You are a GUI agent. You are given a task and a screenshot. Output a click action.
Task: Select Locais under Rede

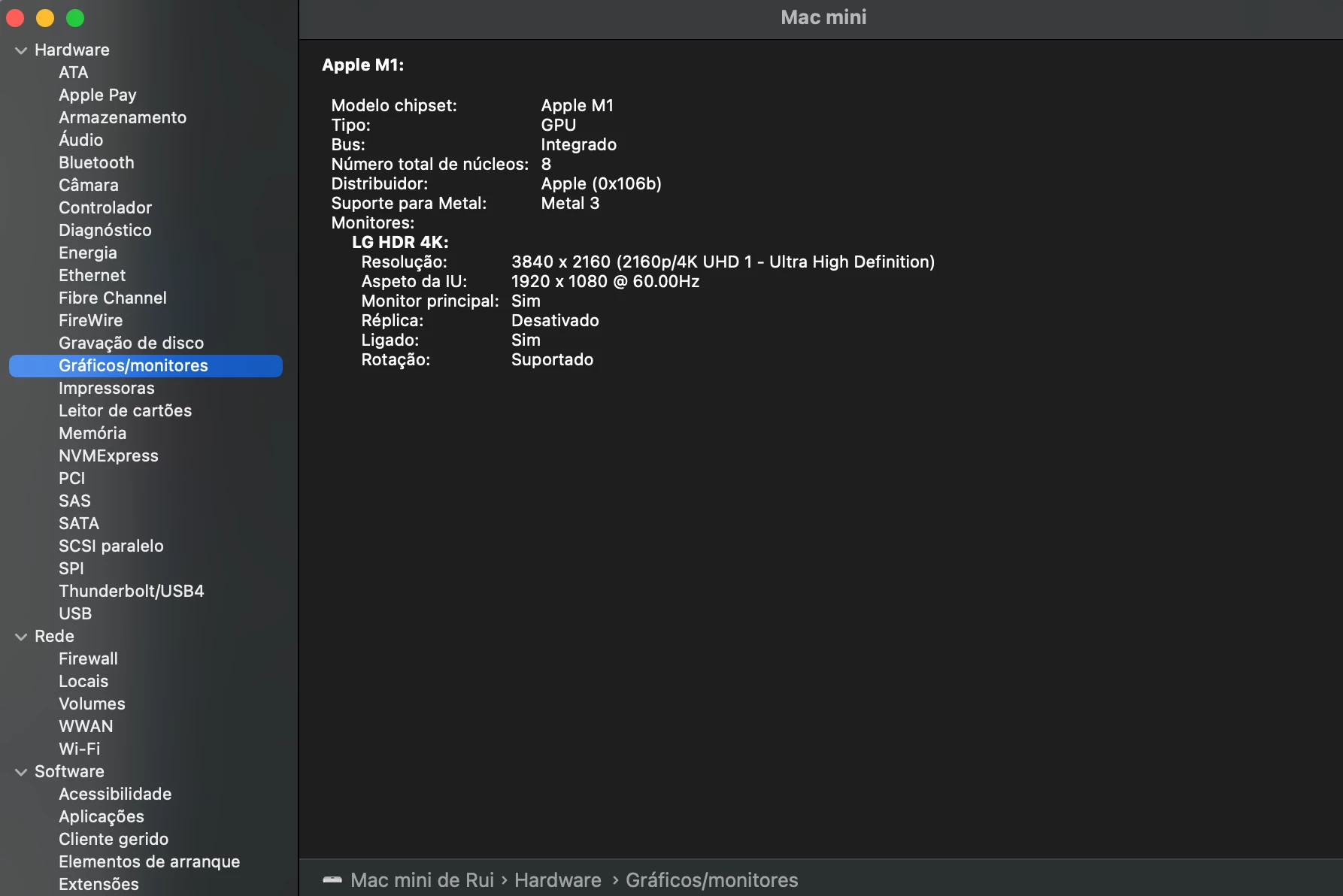[x=83, y=682]
